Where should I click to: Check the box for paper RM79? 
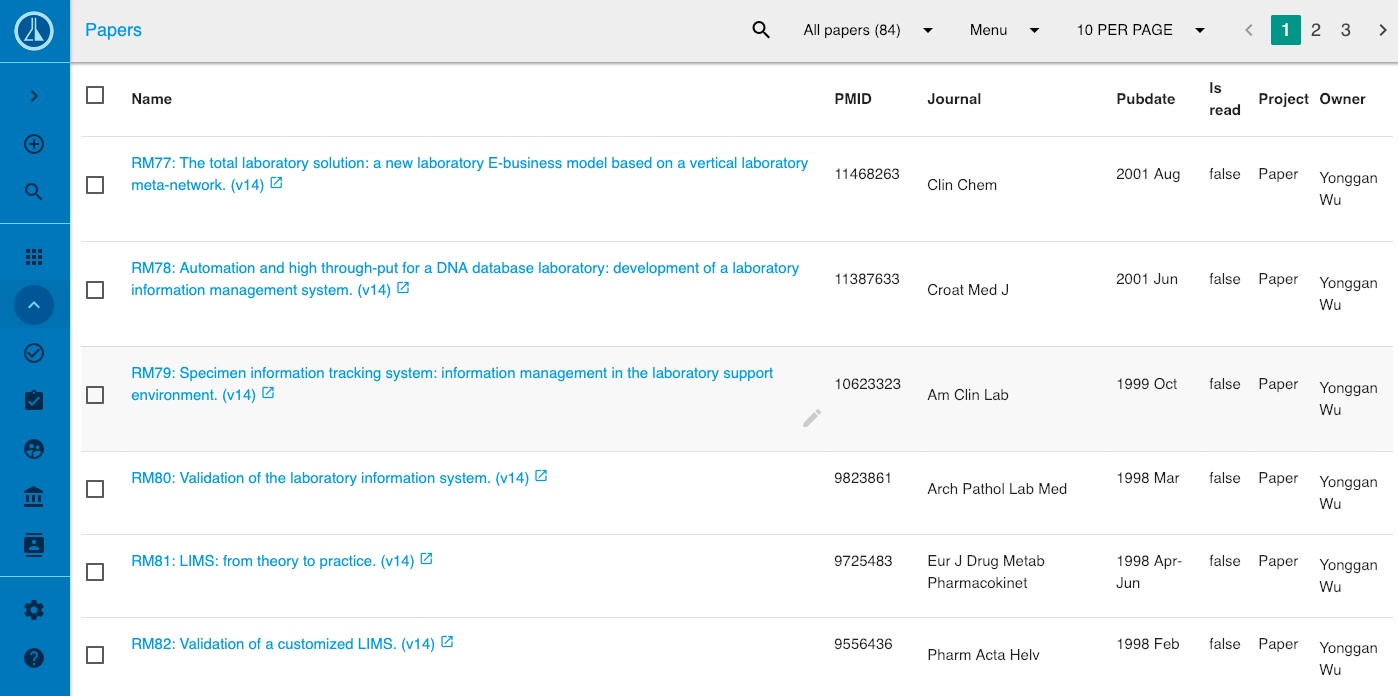(95, 395)
